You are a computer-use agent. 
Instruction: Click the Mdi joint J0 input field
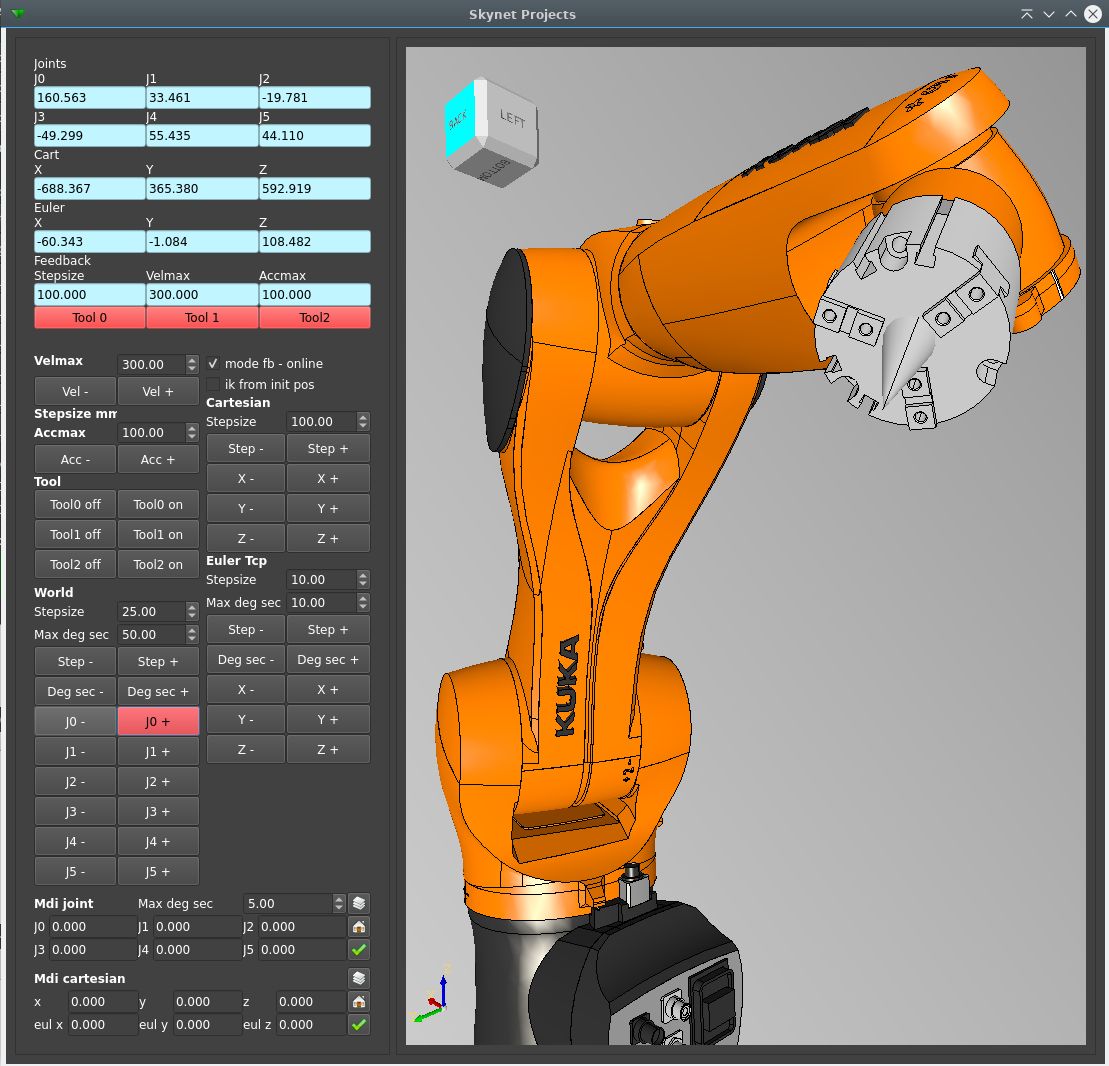92,927
